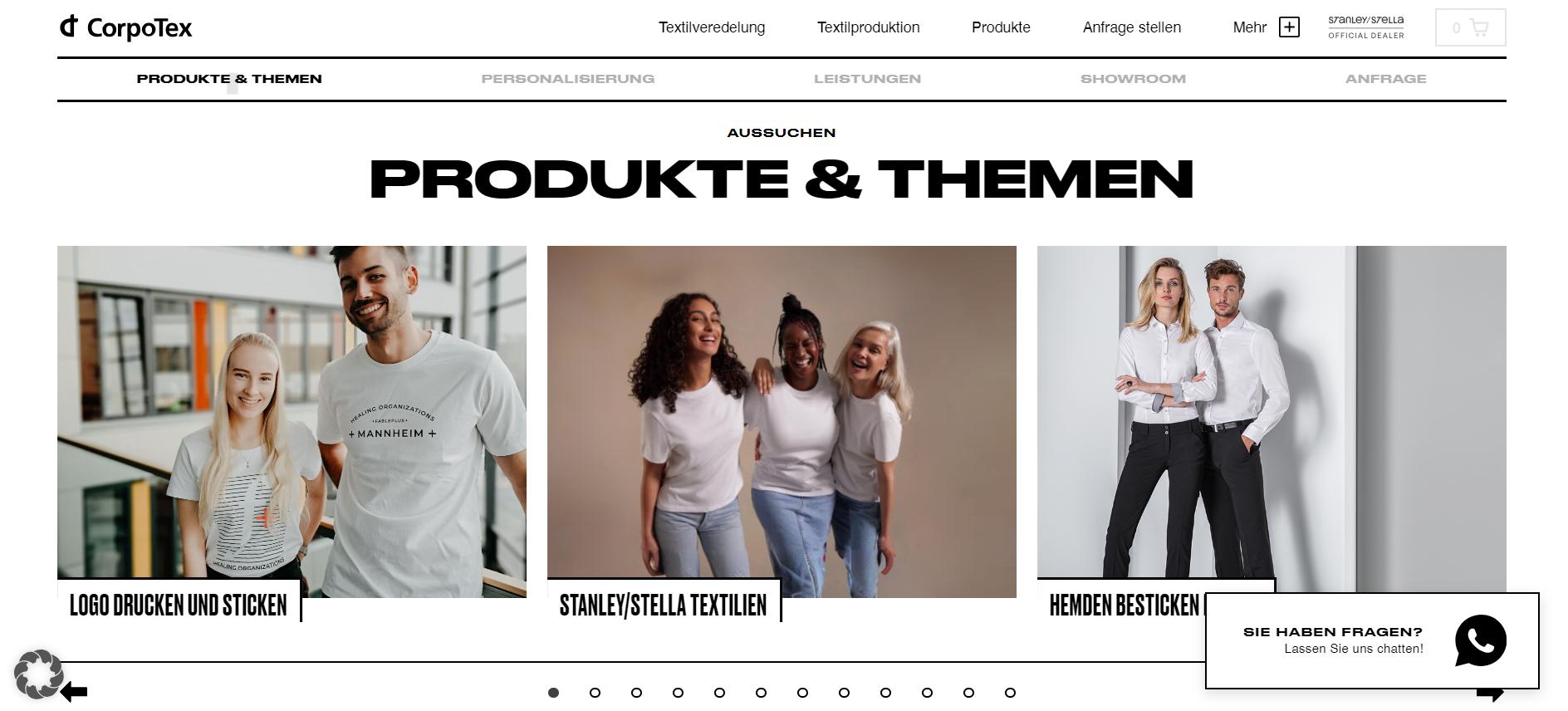Click the WhatsApp chat icon
1568x711 pixels.
click(1480, 640)
